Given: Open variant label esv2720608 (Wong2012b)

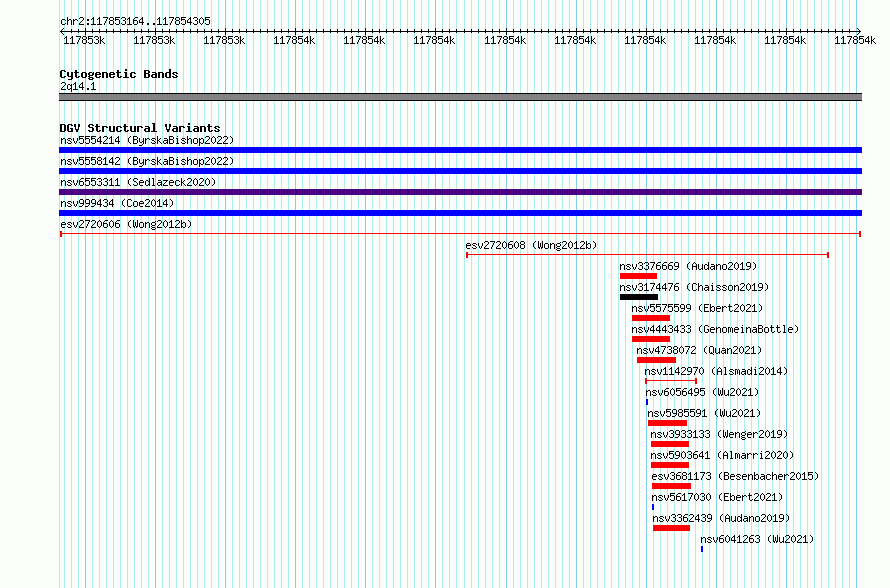Looking at the screenshot, I should pyautogui.click(x=531, y=245).
